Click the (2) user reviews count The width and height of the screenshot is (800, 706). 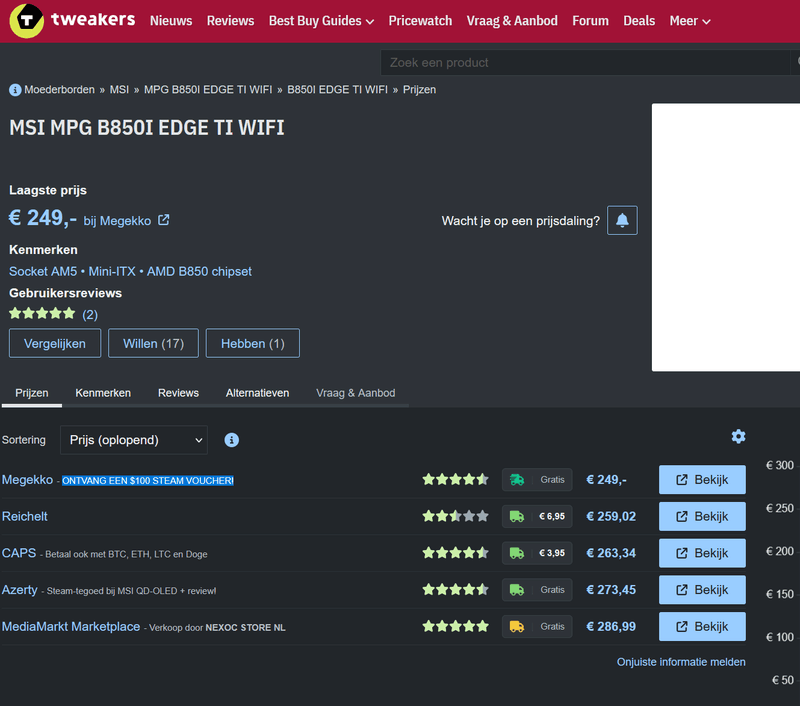[90, 314]
